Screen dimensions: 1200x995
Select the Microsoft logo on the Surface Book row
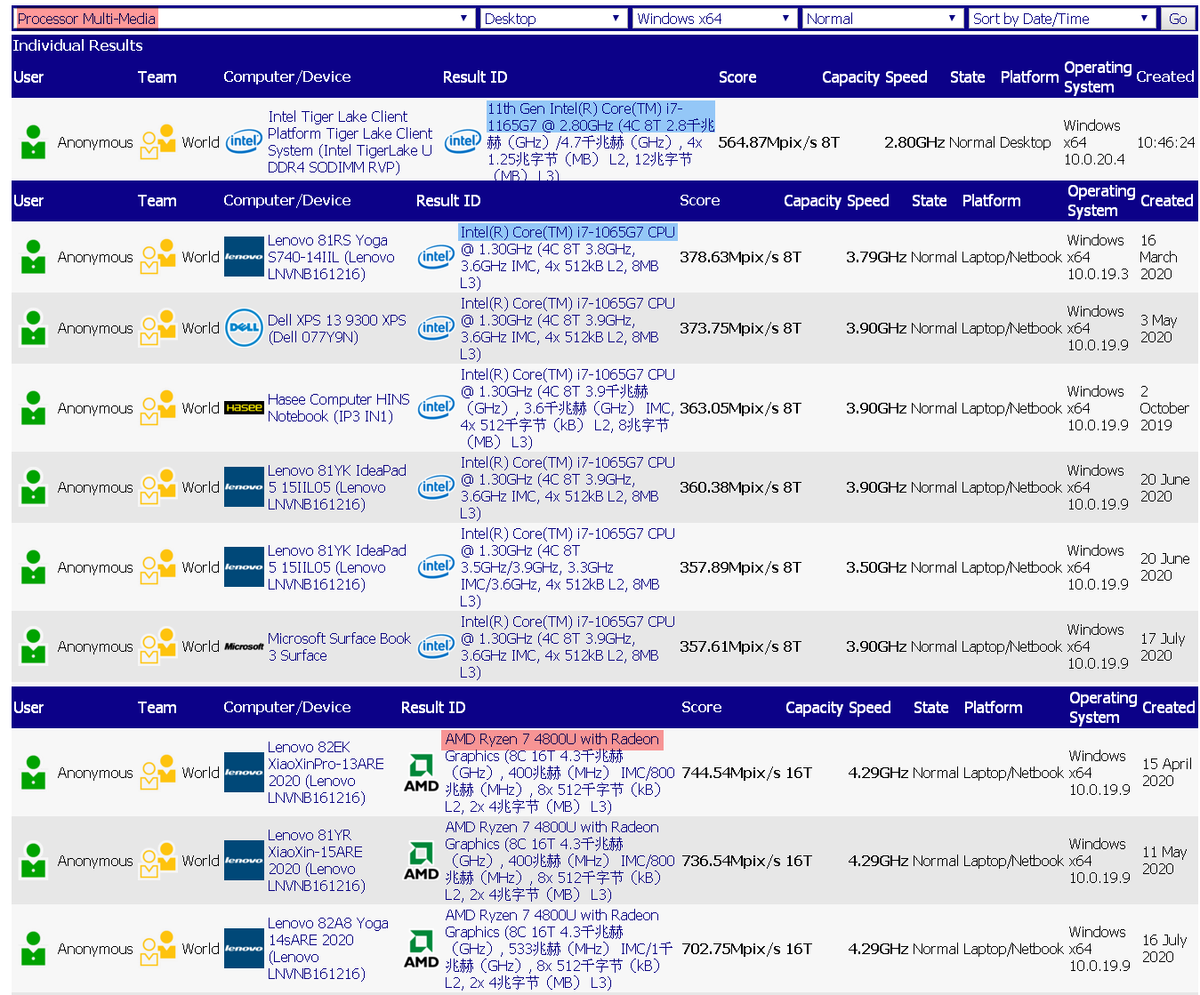[x=243, y=646]
